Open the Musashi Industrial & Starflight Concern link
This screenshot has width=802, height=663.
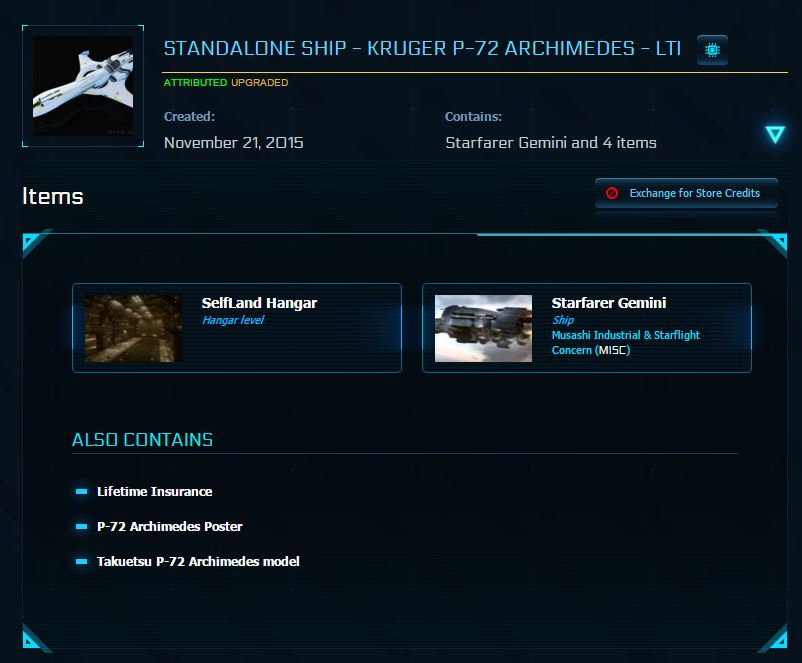tap(626, 343)
